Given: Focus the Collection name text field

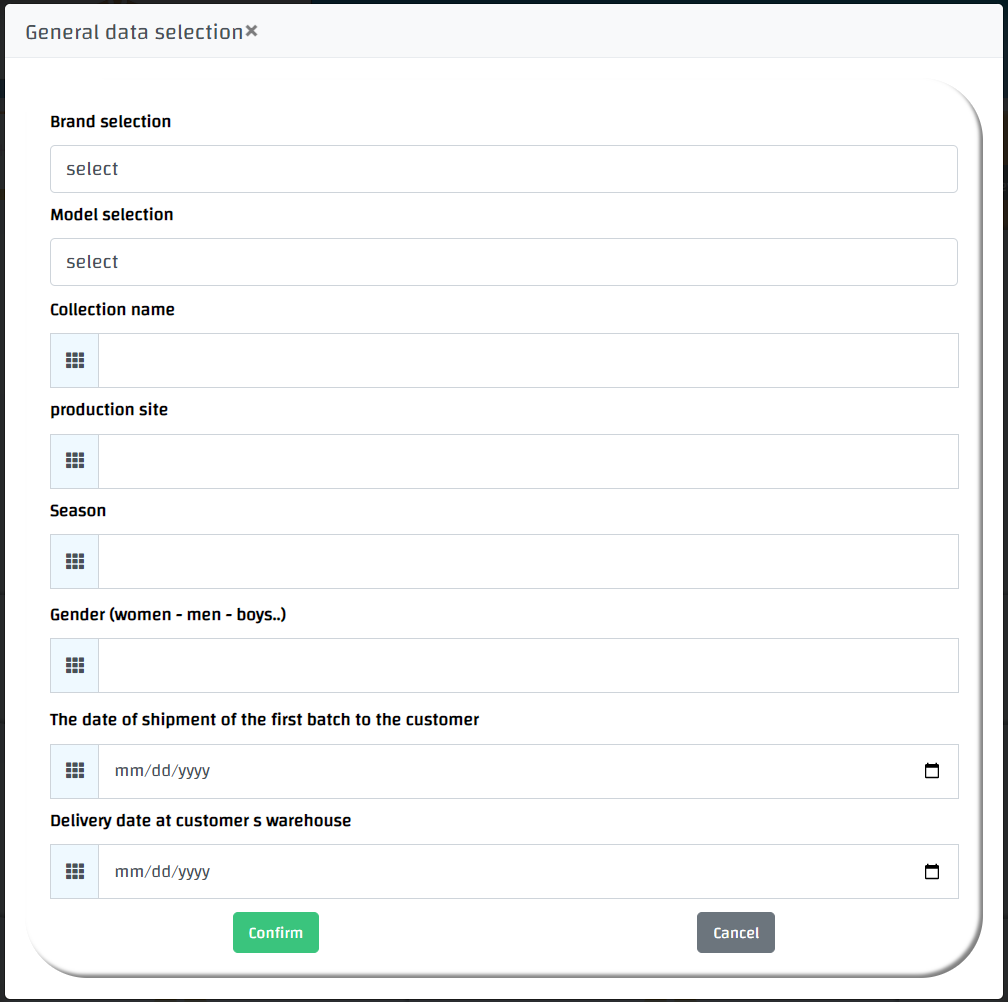Looking at the screenshot, I should click(x=528, y=360).
